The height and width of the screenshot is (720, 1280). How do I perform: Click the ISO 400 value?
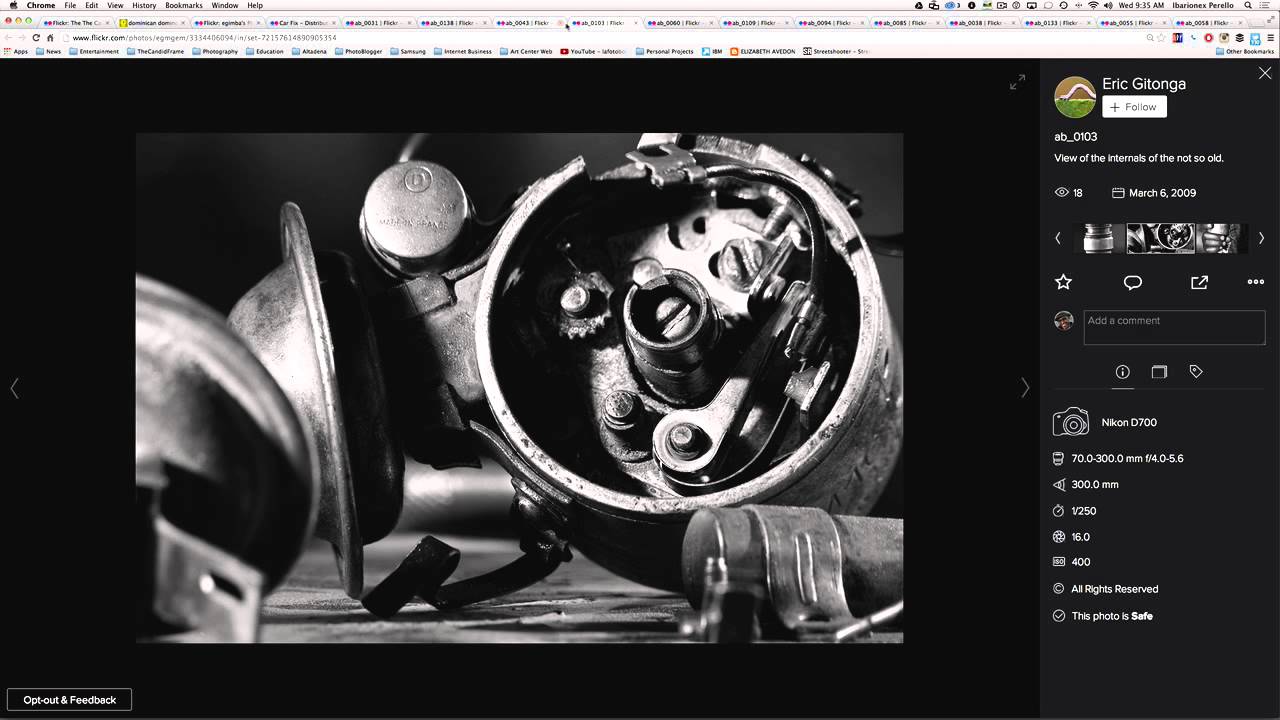click(1081, 562)
